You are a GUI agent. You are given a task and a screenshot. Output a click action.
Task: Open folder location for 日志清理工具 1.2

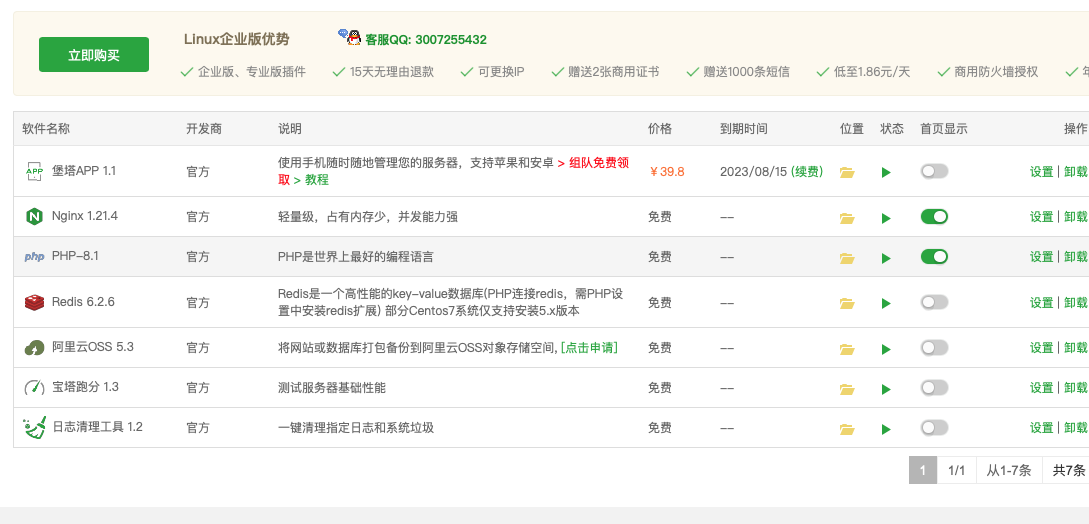[847, 429]
